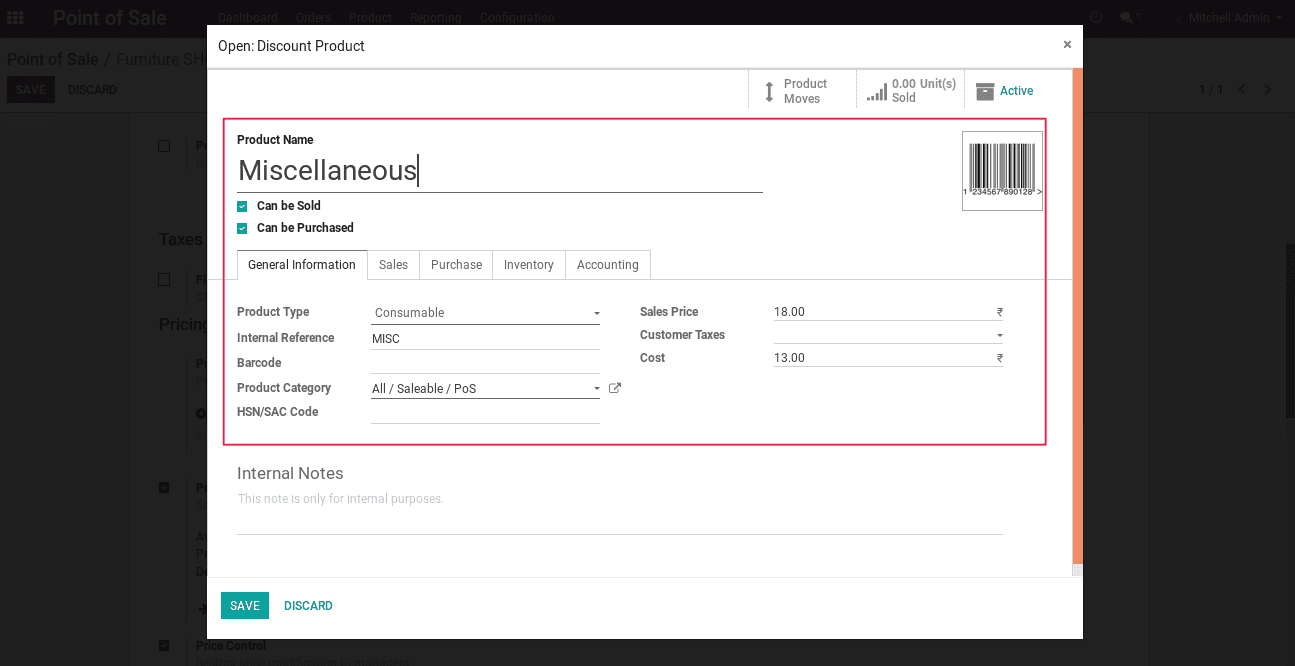The width and height of the screenshot is (1295, 666).
Task: Click the Internal Notes text area
Action: 620,510
